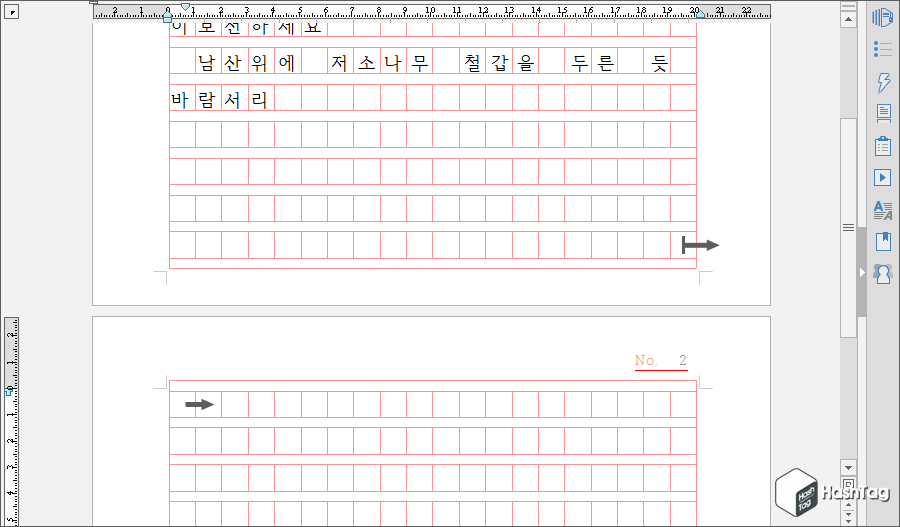Screen dimensions: 900x527
Task: Click the first-line indent marker on the ruler
Action: [185, 6]
